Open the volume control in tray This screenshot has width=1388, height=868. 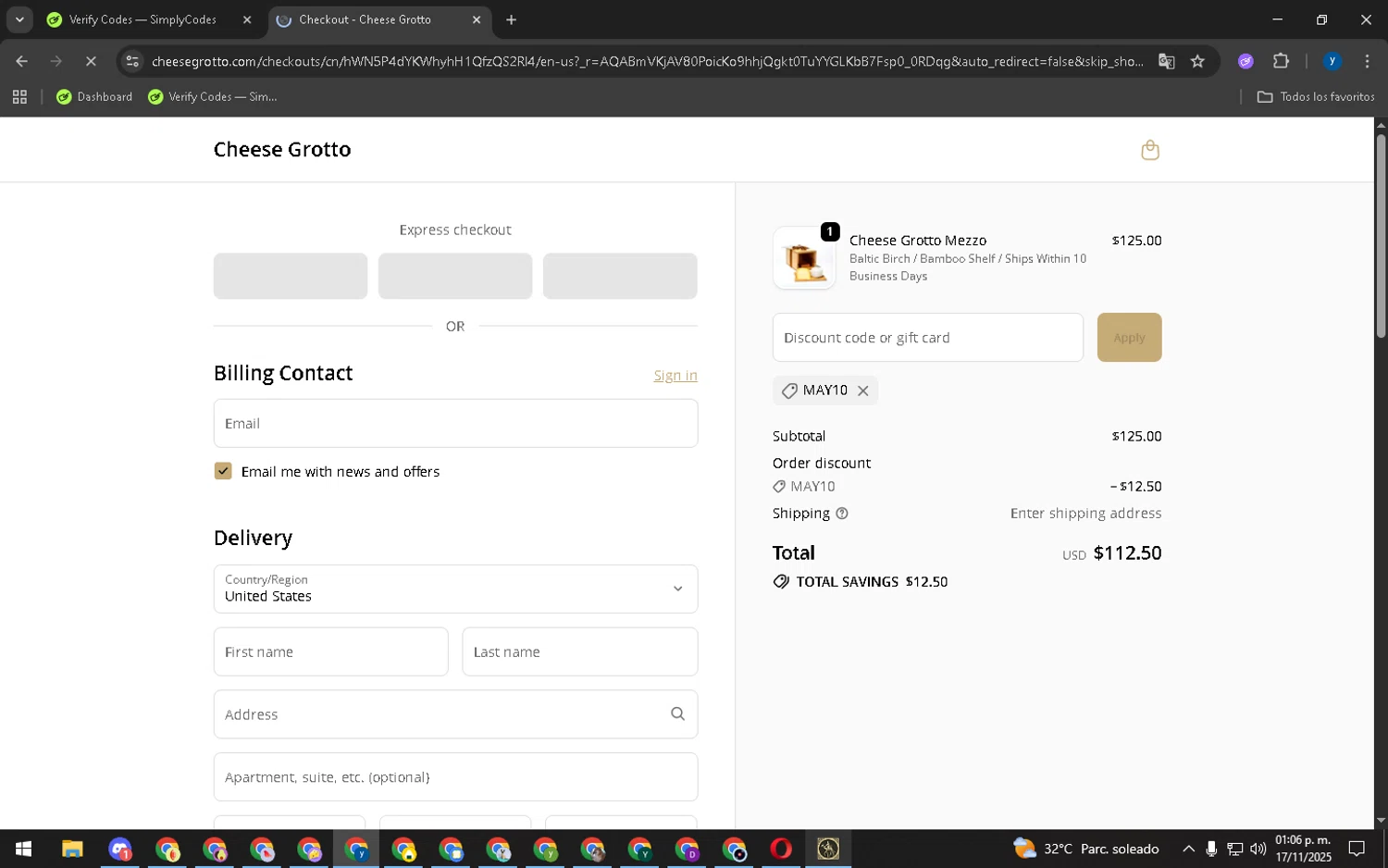pyautogui.click(x=1258, y=849)
